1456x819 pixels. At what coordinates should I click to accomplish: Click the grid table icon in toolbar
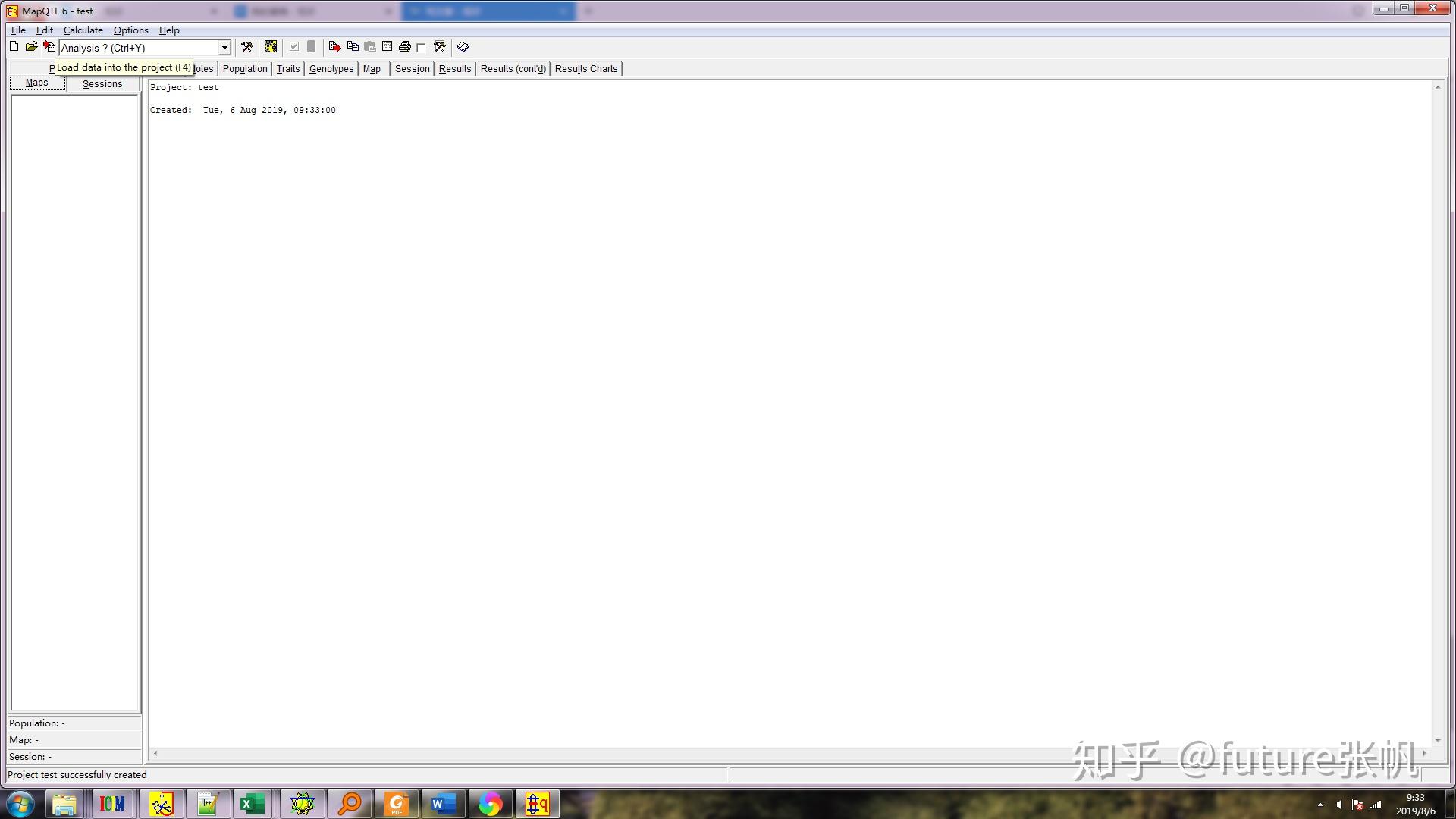pos(388,47)
